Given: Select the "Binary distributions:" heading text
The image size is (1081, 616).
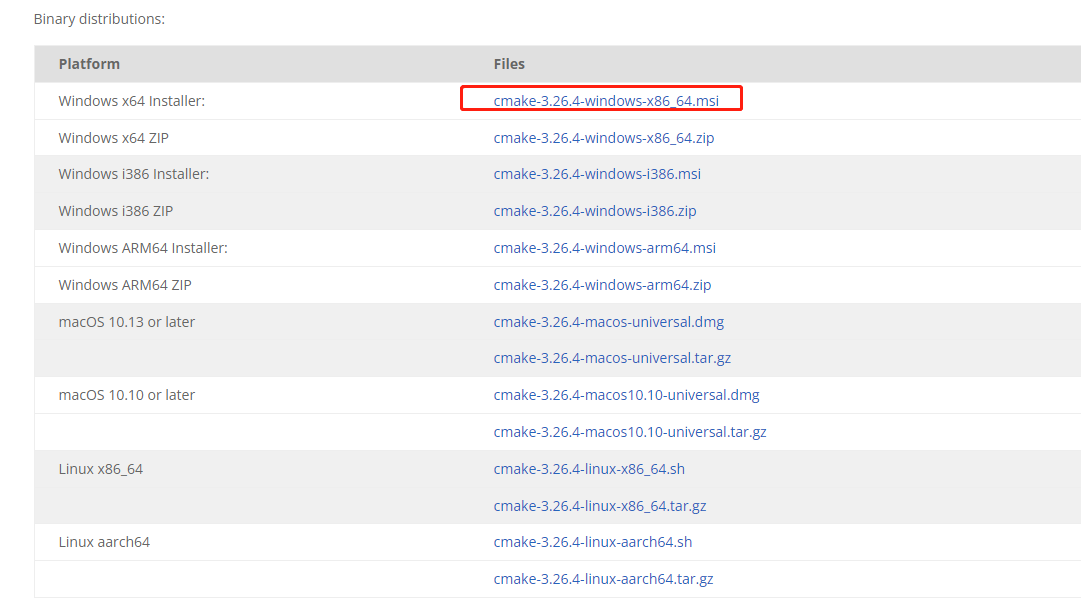Looking at the screenshot, I should [99, 19].
